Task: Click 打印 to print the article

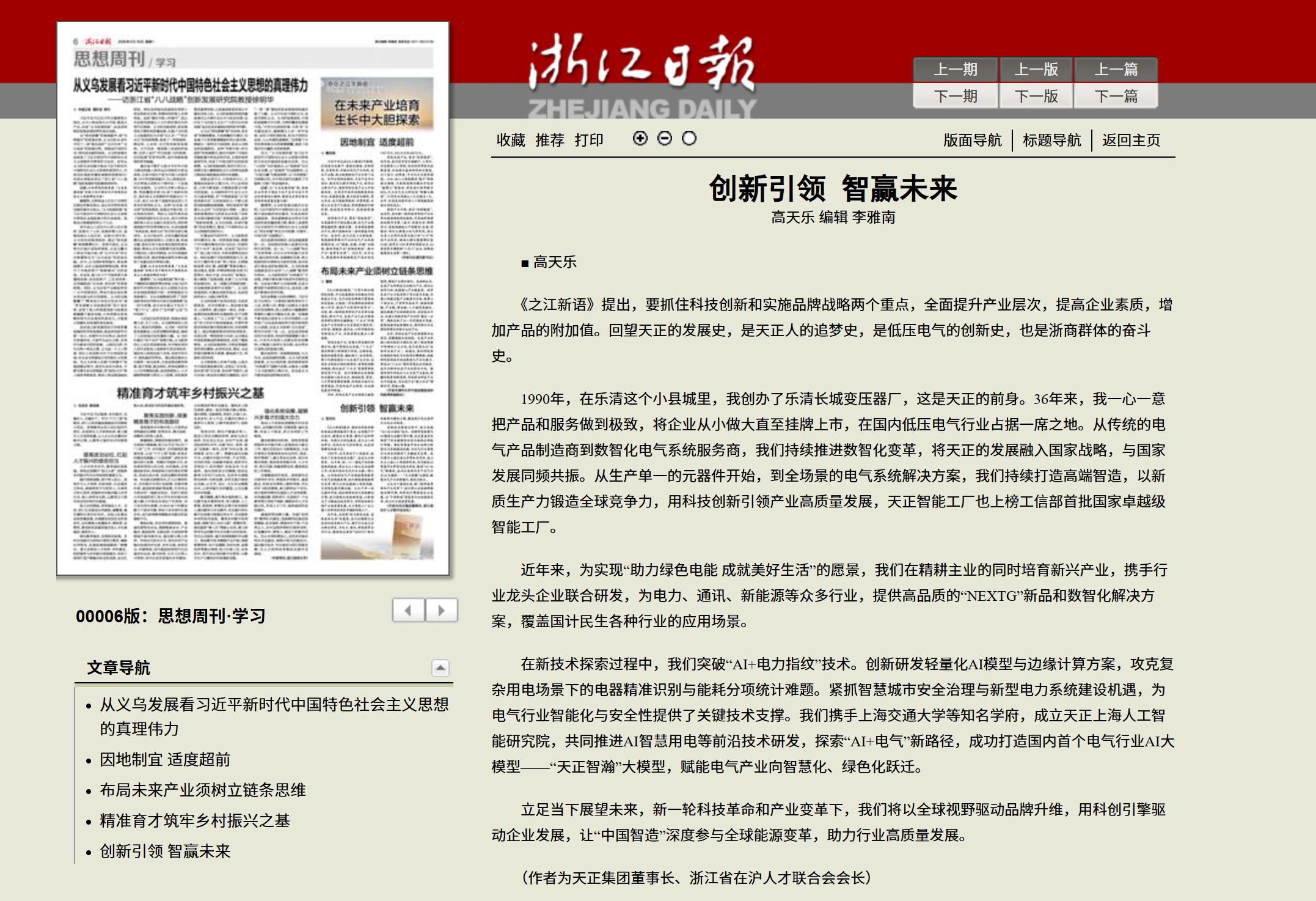Action: [x=589, y=140]
